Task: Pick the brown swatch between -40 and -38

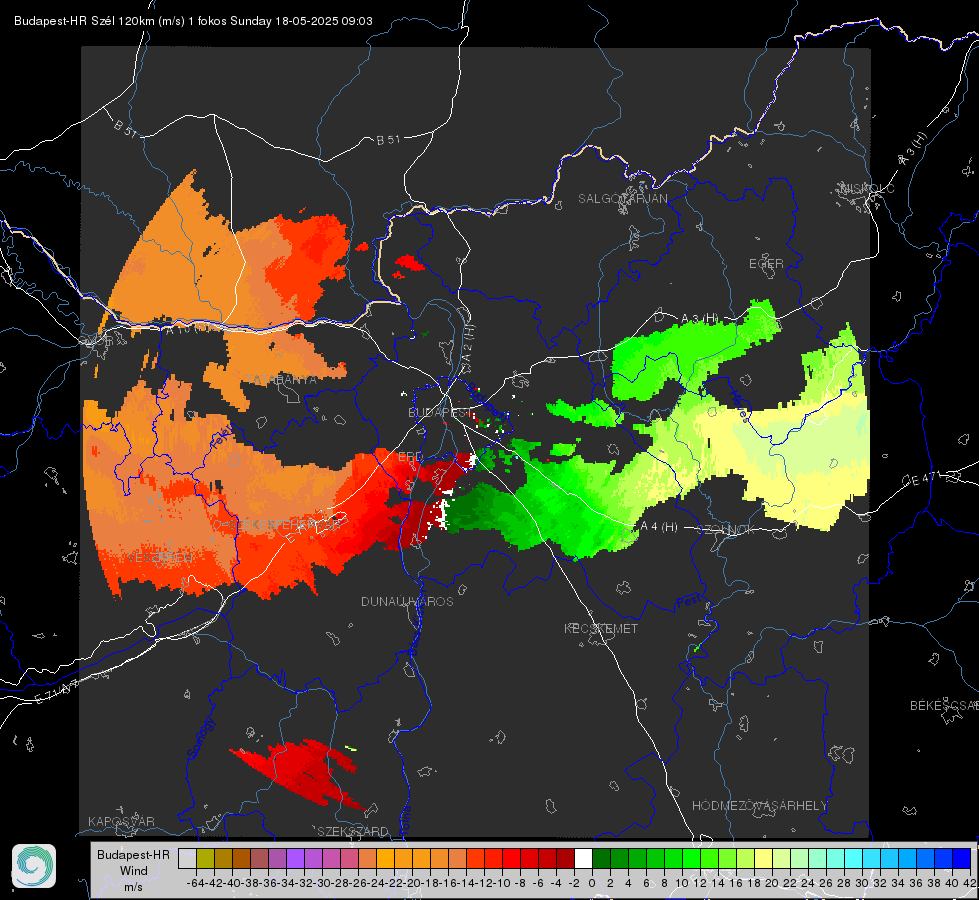Action: pos(241,858)
